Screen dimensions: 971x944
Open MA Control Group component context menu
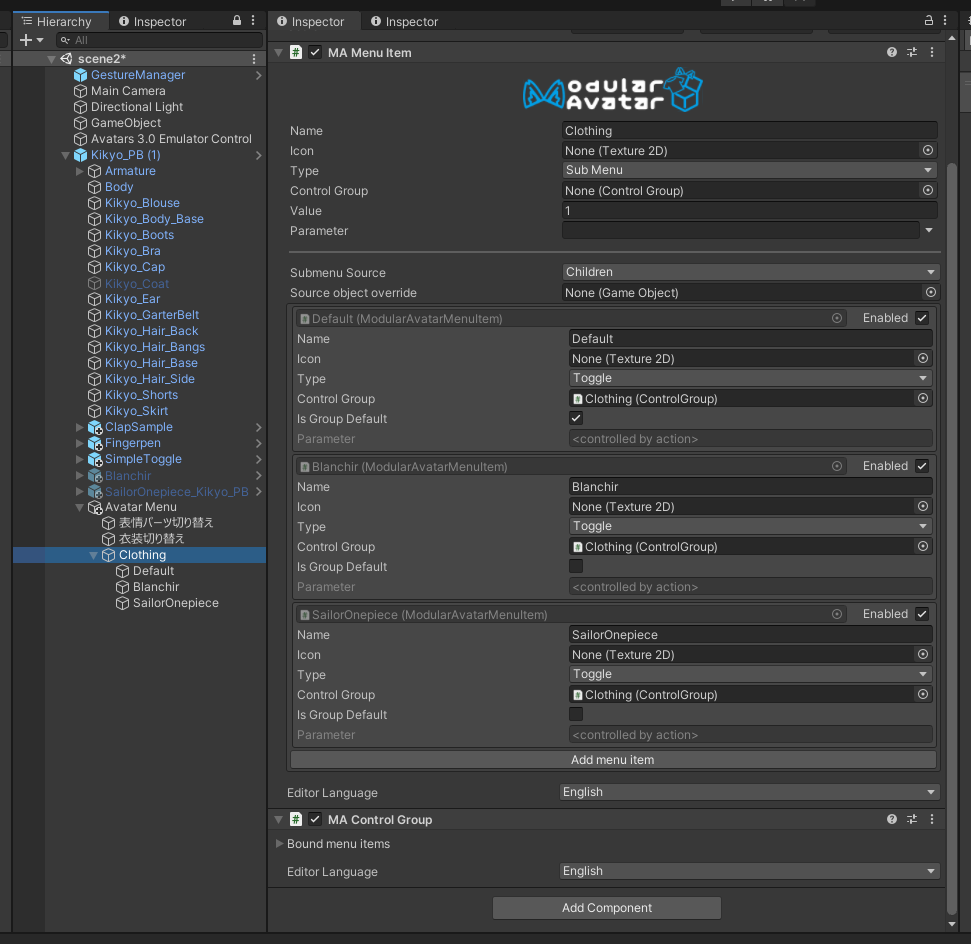pyautogui.click(x=931, y=819)
